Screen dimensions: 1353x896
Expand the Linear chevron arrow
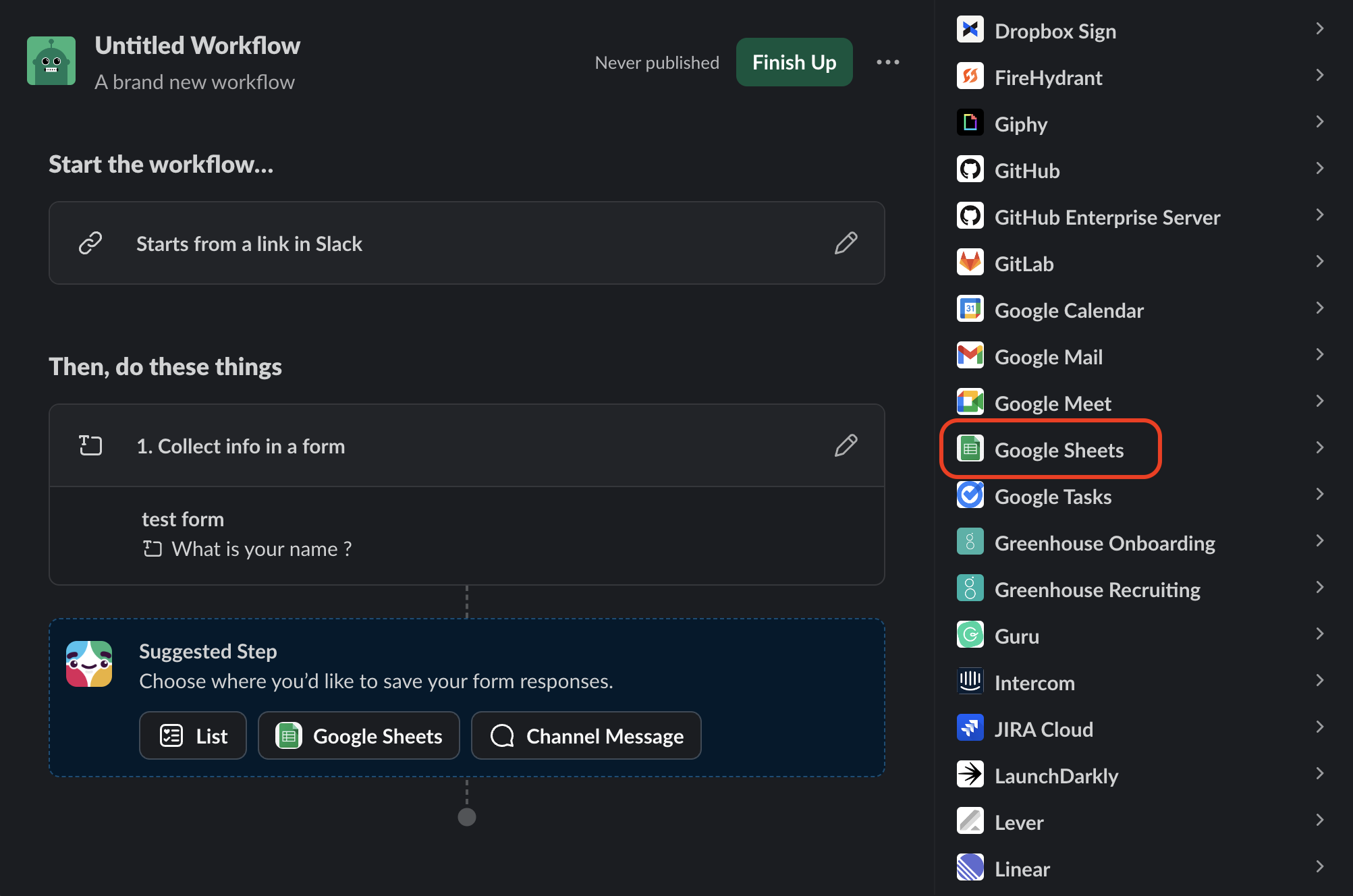click(x=1319, y=867)
